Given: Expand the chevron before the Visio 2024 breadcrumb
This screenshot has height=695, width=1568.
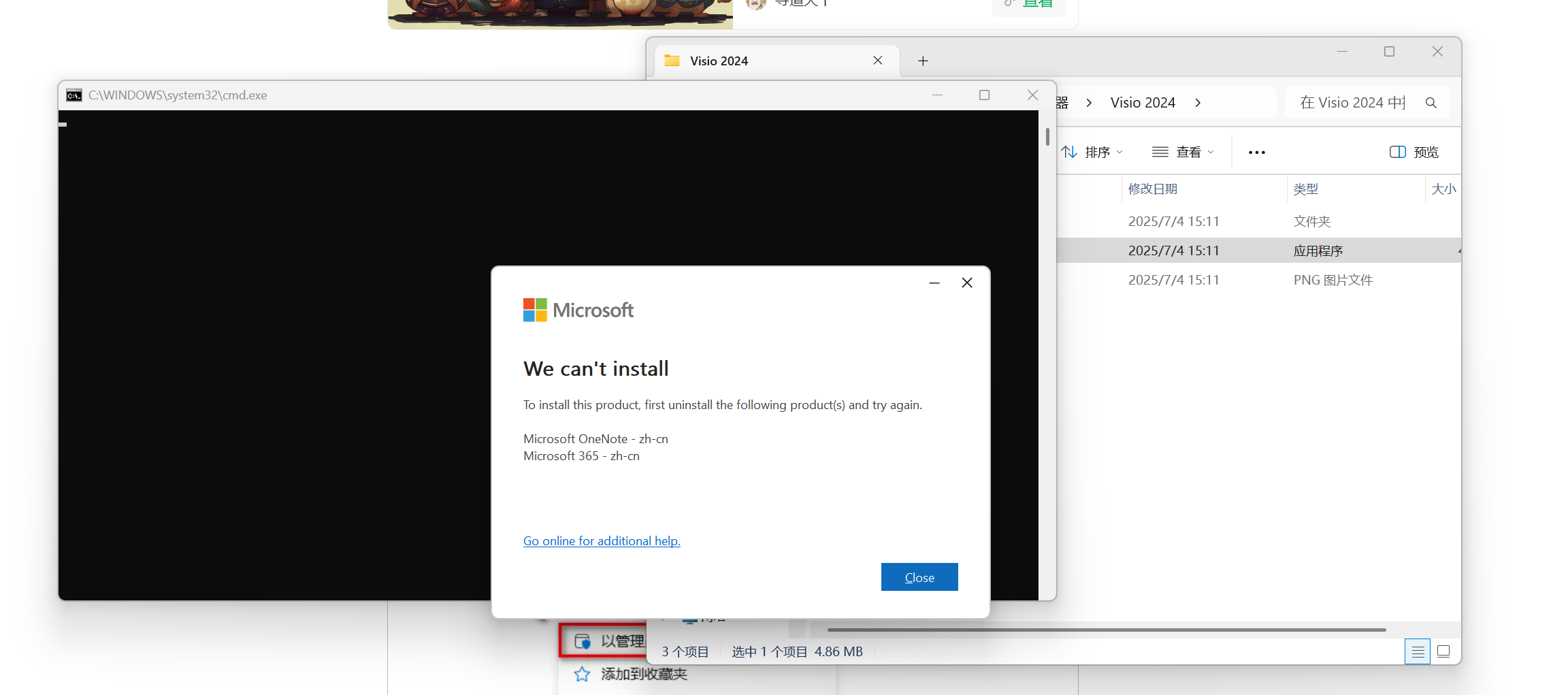Looking at the screenshot, I should pos(1089,103).
